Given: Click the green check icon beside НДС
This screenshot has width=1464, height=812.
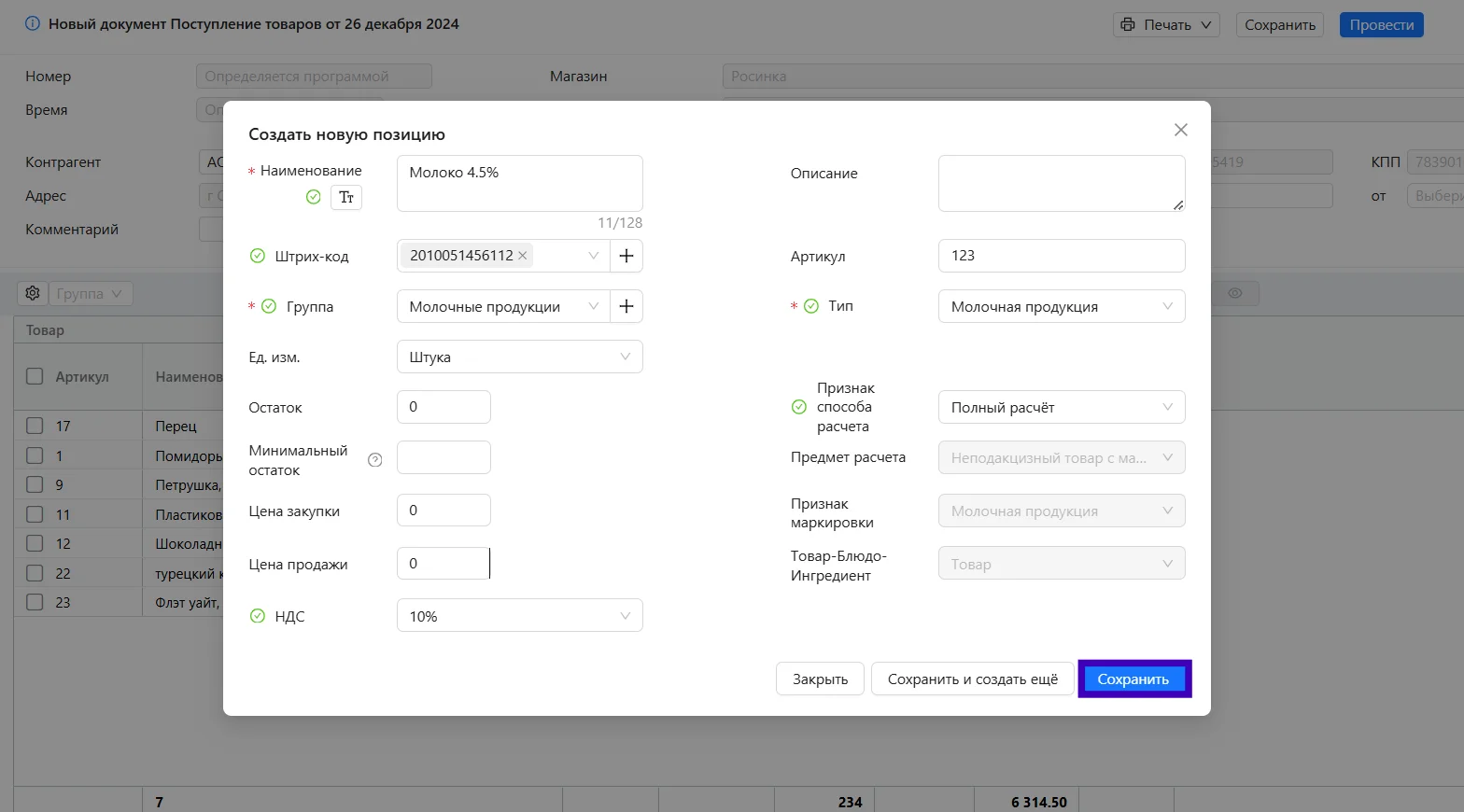Looking at the screenshot, I should coord(258,616).
